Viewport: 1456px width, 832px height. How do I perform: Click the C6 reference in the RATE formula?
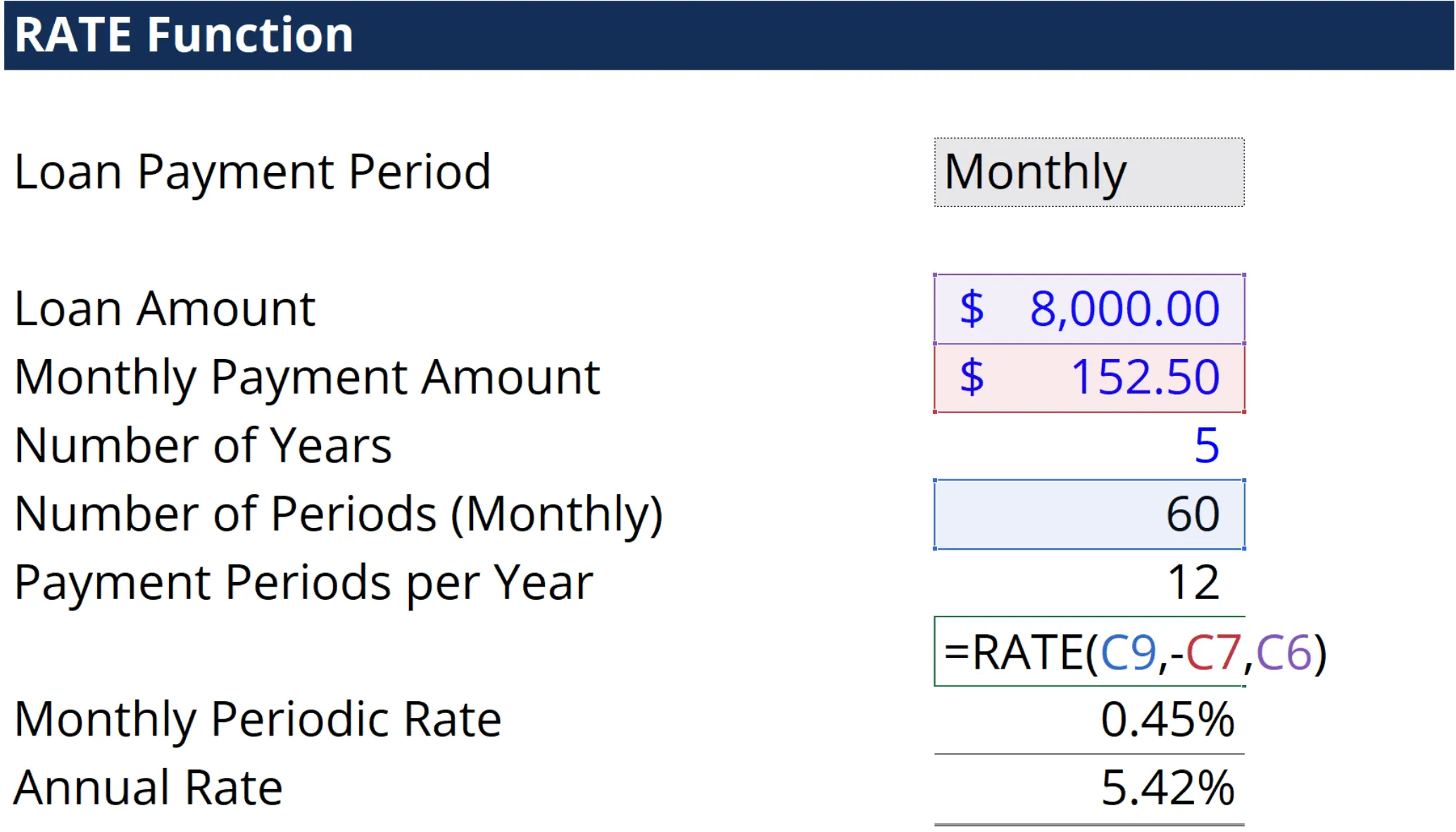[x=1283, y=653]
